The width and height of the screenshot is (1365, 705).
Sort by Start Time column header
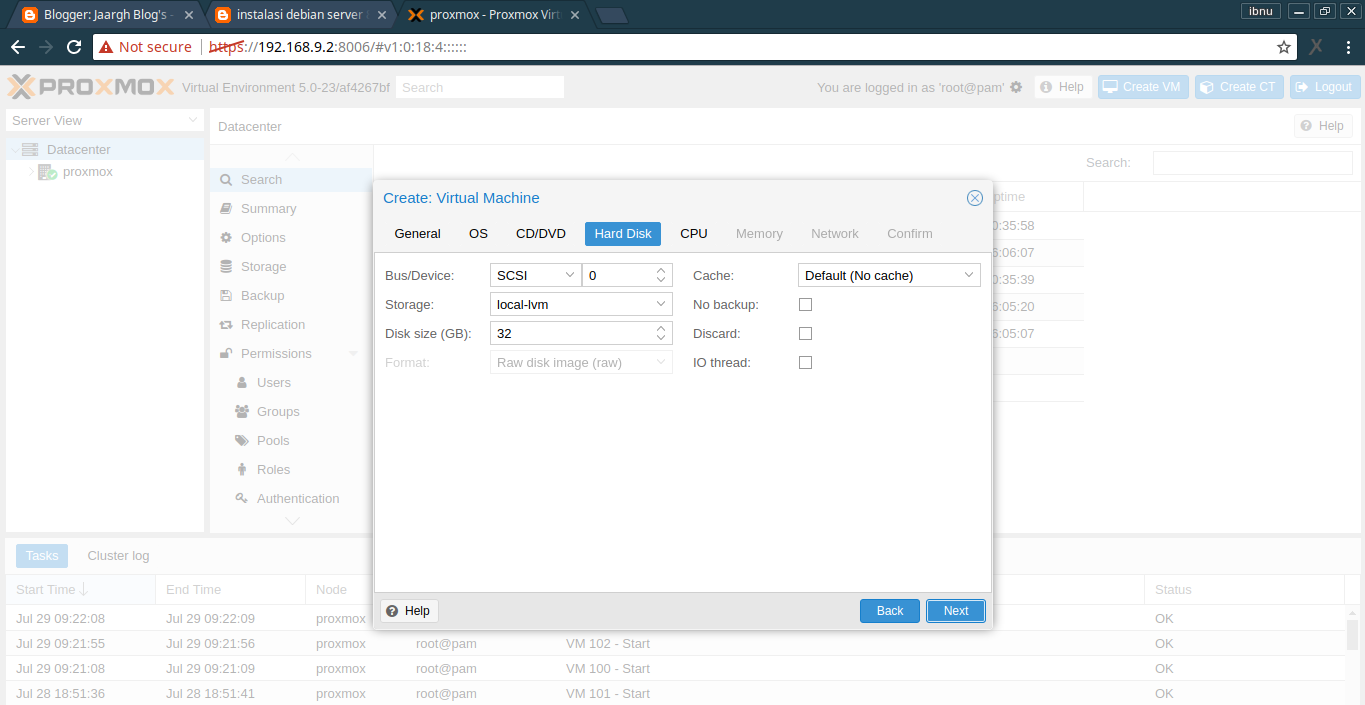[80, 590]
